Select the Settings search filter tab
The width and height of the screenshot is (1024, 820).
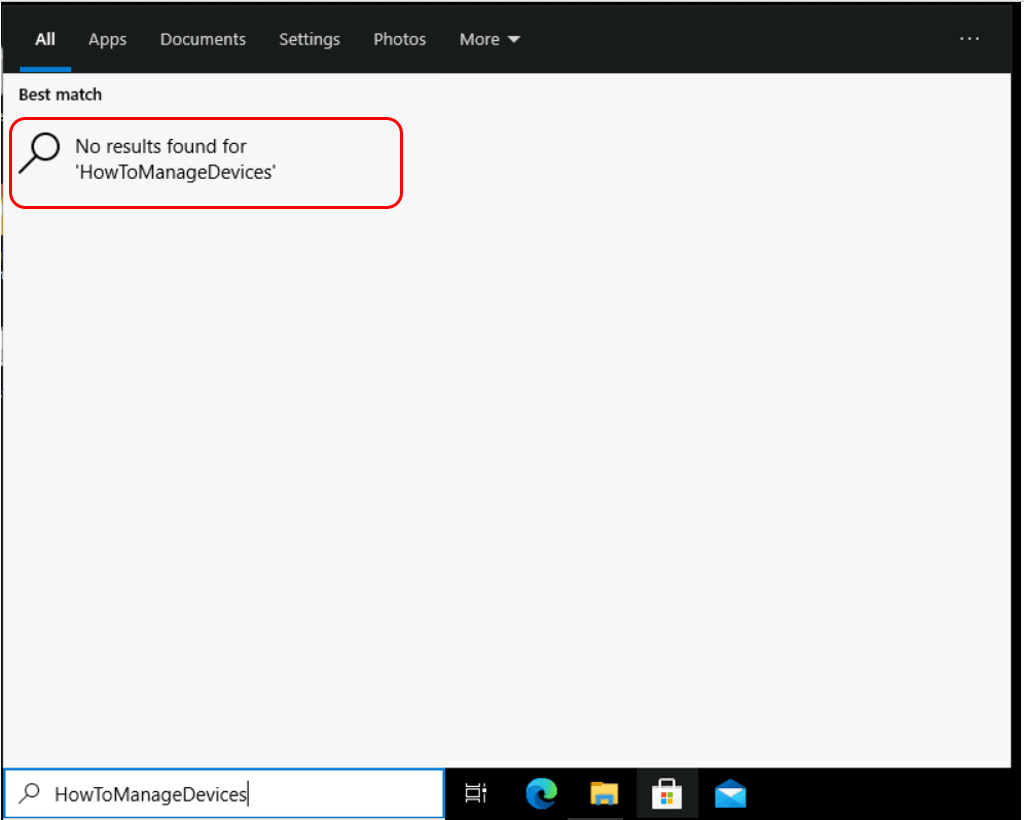tap(309, 40)
